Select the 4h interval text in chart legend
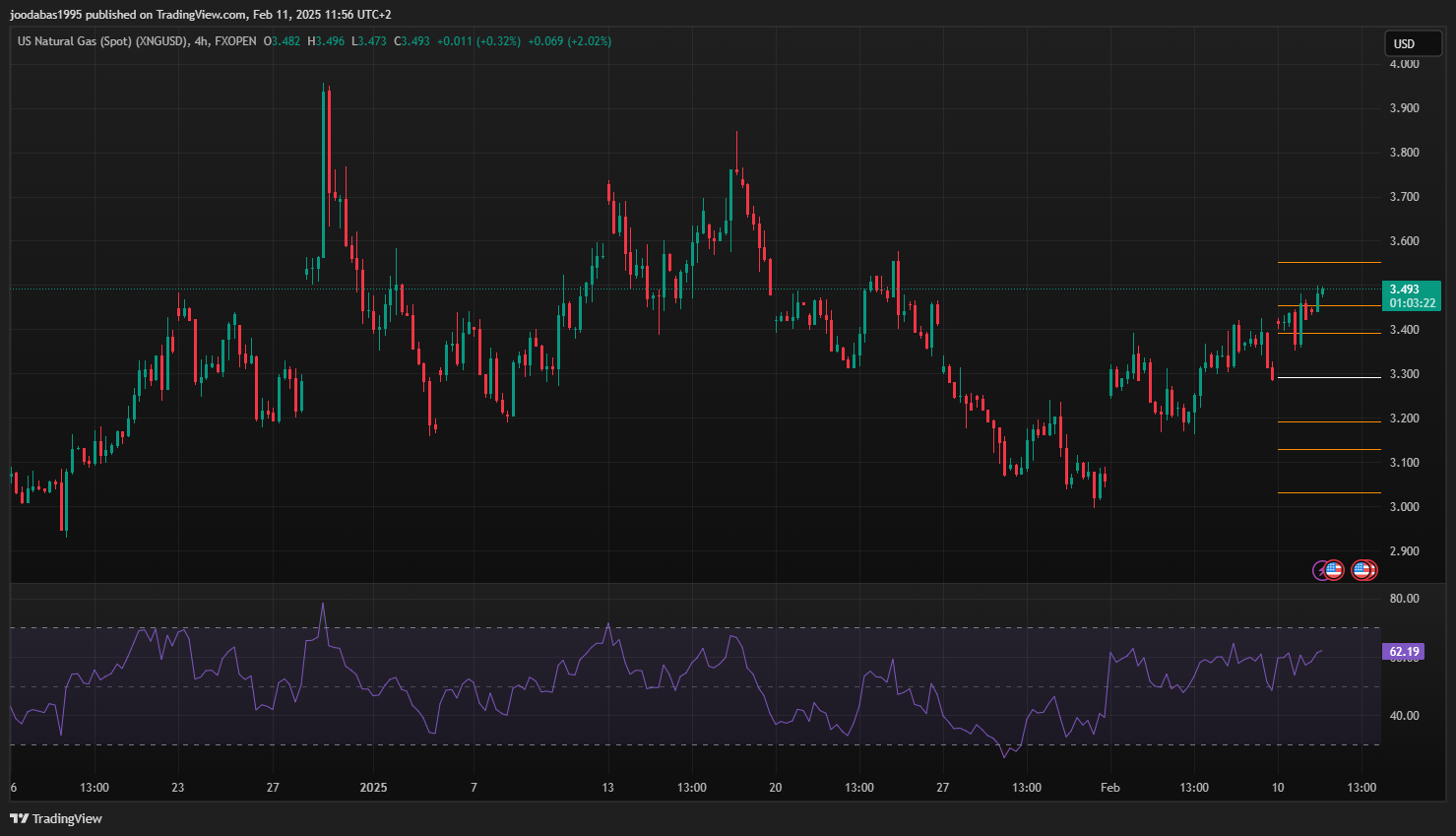 tap(201, 41)
